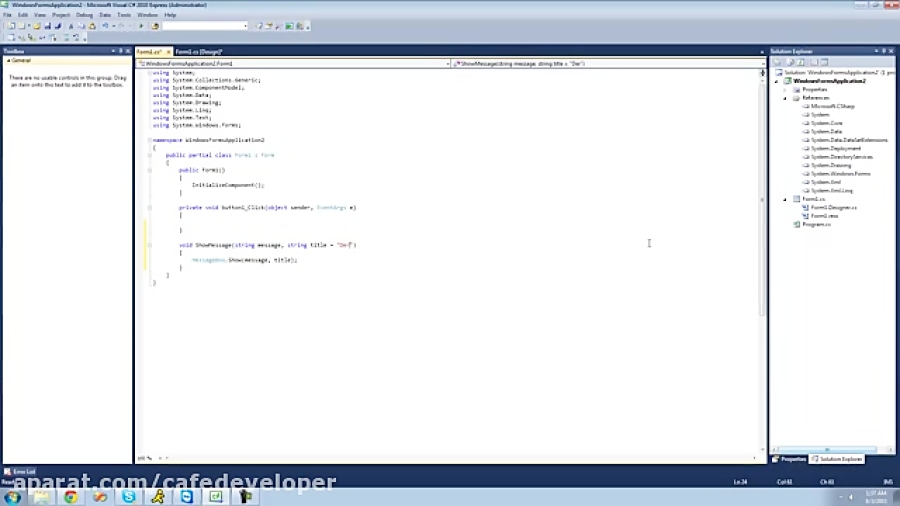This screenshot has width=900, height=506.
Task: Open the Solution Explorer Properties icon
Action: click(778, 62)
